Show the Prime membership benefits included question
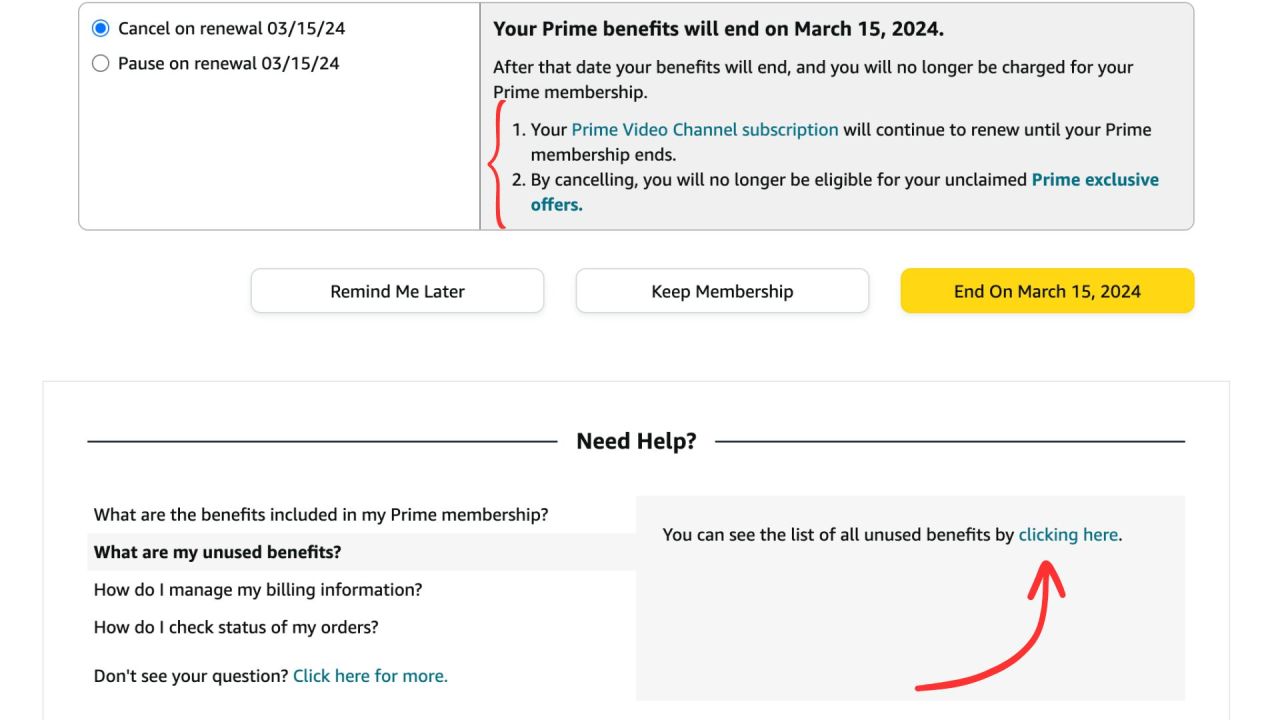Viewport: 1280px width, 720px height. point(321,515)
